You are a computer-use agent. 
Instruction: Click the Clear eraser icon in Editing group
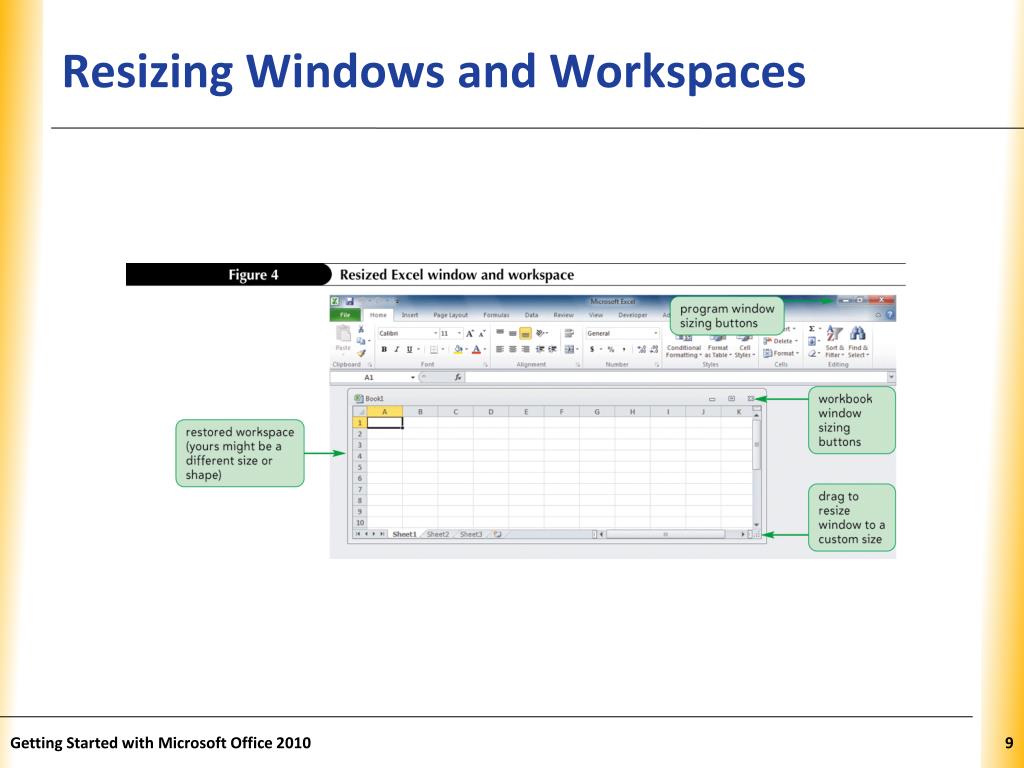(x=812, y=353)
